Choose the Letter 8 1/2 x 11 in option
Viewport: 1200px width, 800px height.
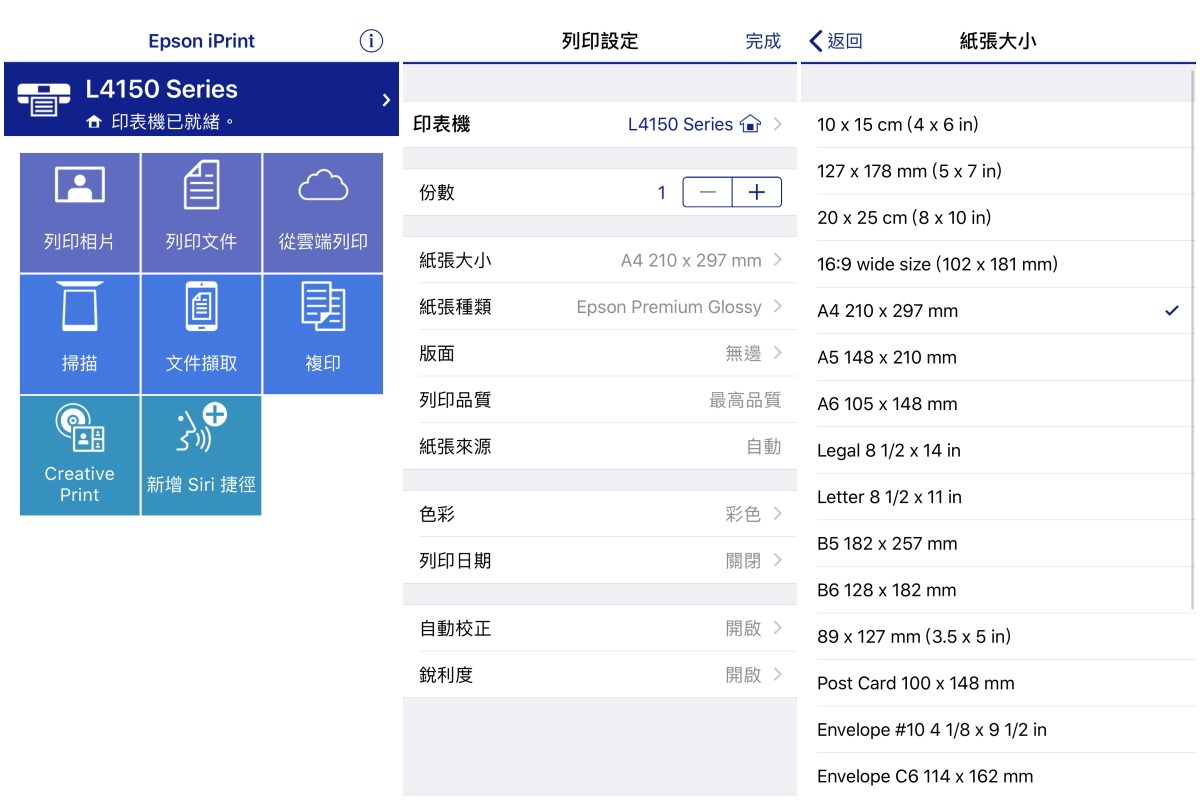[997, 497]
